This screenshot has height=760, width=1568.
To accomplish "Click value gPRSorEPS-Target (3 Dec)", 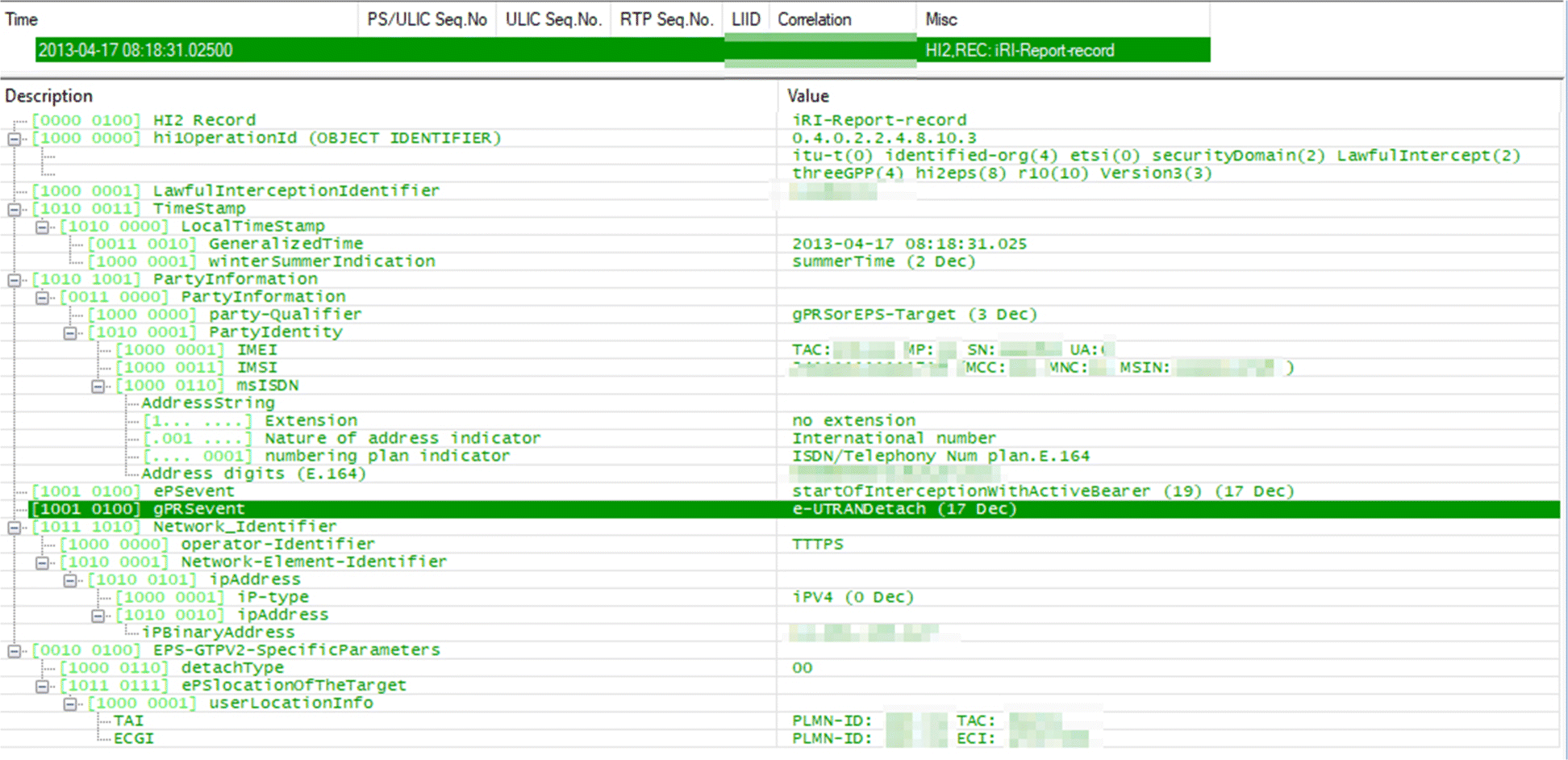I will [x=915, y=315].
